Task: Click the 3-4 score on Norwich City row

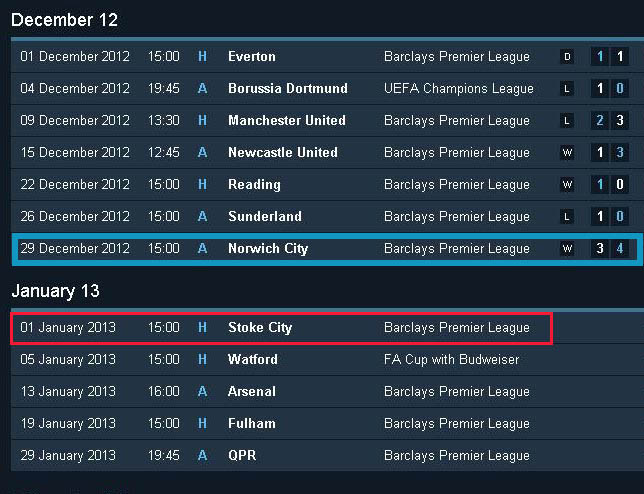Action: [x=610, y=249]
